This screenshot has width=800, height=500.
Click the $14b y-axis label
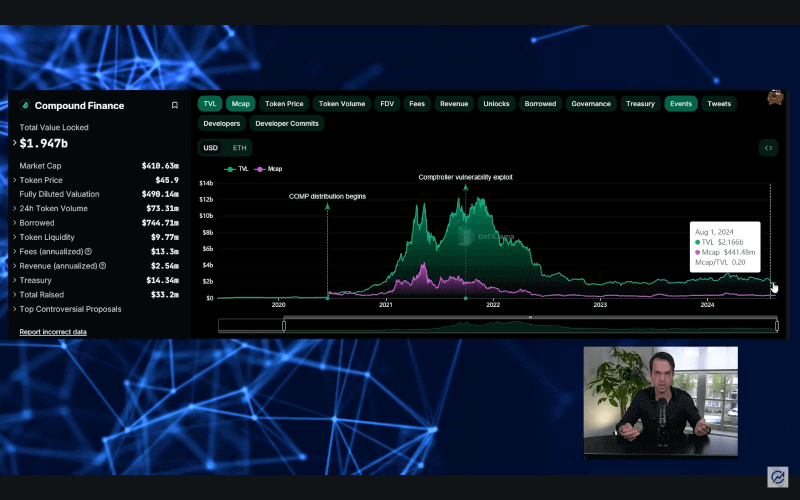click(206, 183)
